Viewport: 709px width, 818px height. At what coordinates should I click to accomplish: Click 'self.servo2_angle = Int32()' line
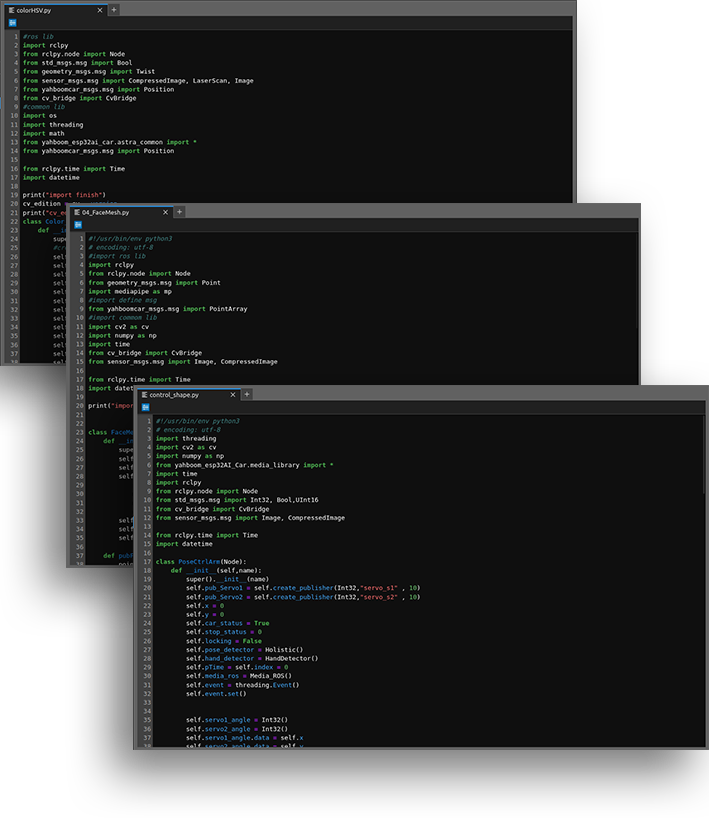click(x=237, y=729)
